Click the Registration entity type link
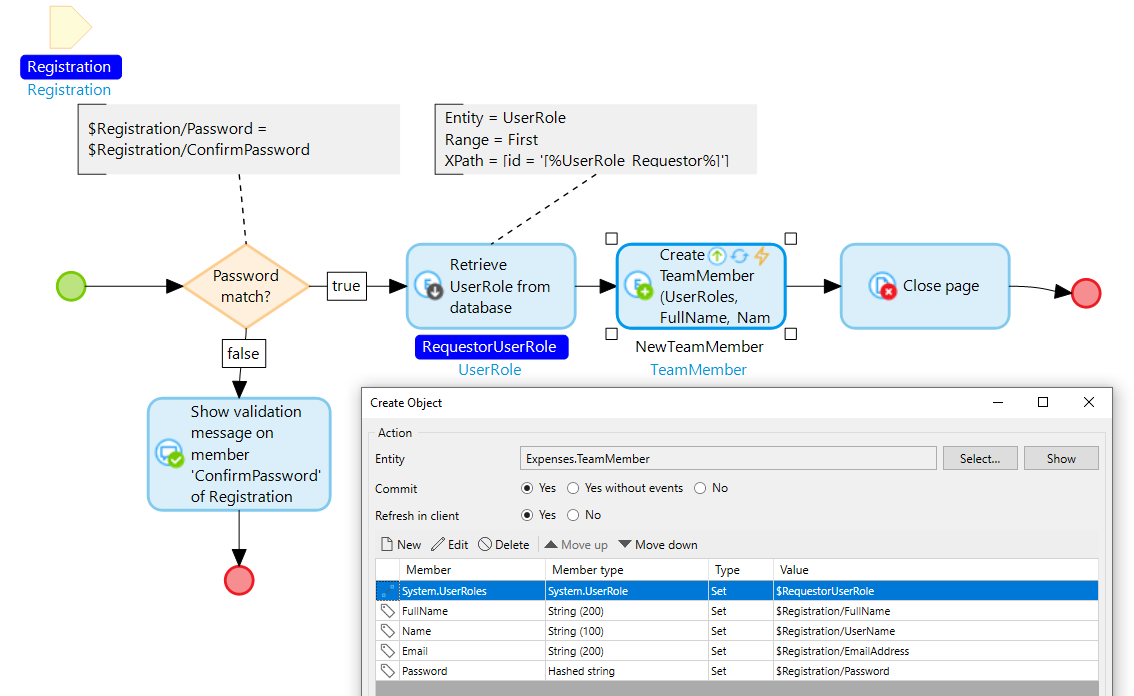The width and height of the screenshot is (1134, 696). point(69,90)
